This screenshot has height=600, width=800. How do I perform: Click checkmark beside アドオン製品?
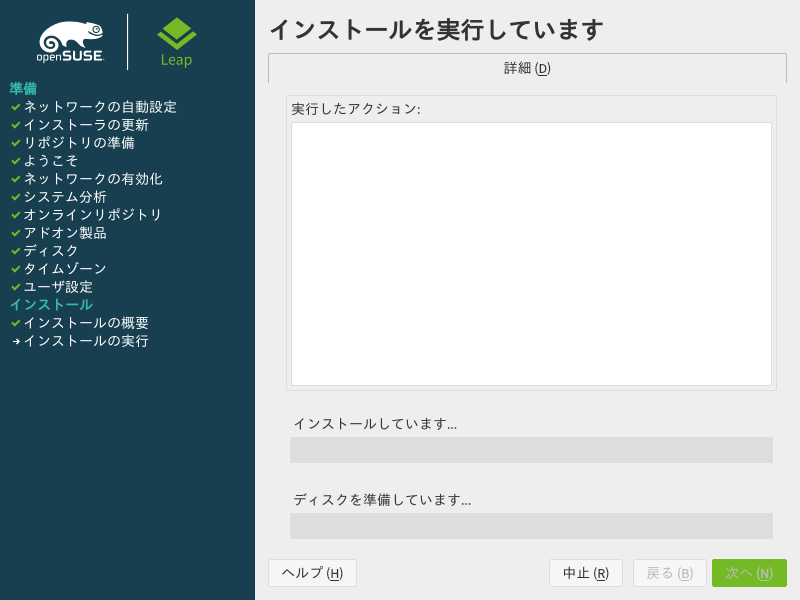[16, 233]
